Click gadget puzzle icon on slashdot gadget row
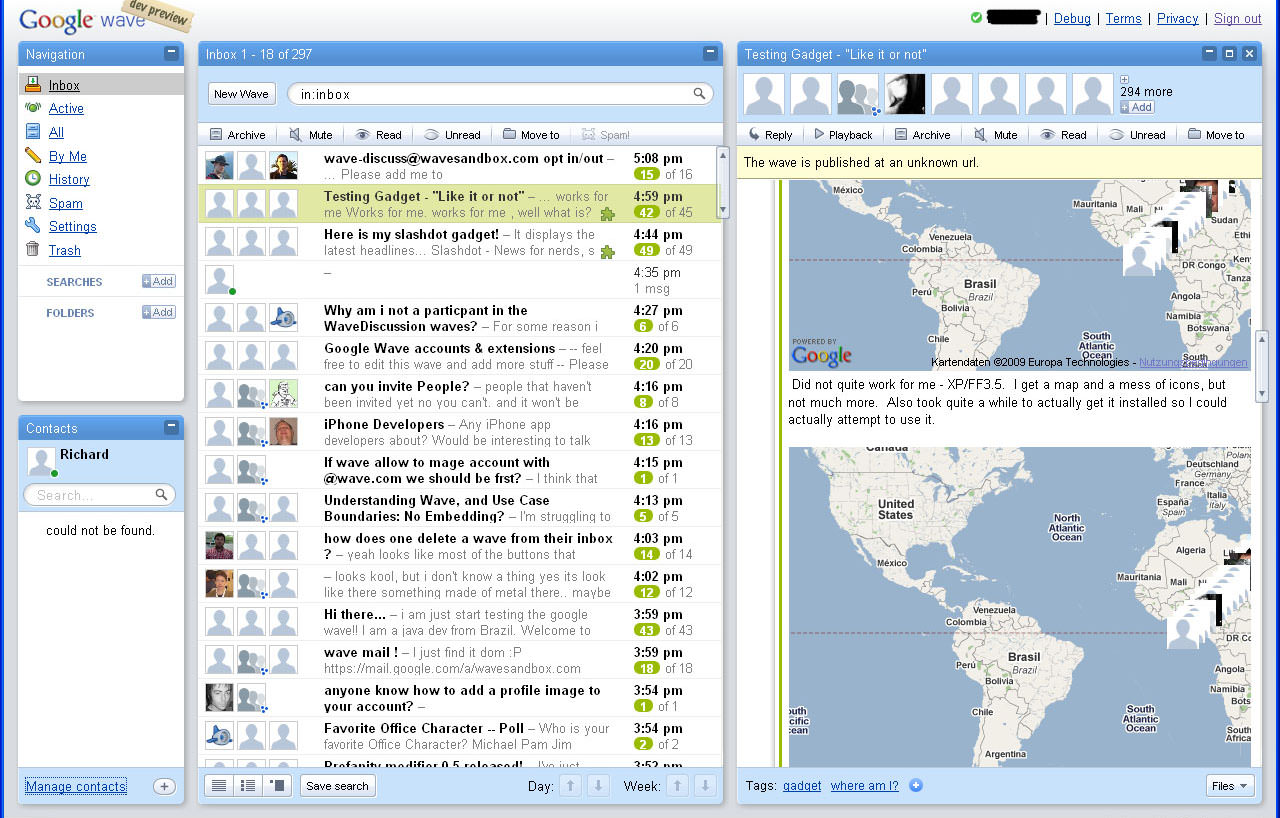The height and width of the screenshot is (818, 1280). [607, 251]
